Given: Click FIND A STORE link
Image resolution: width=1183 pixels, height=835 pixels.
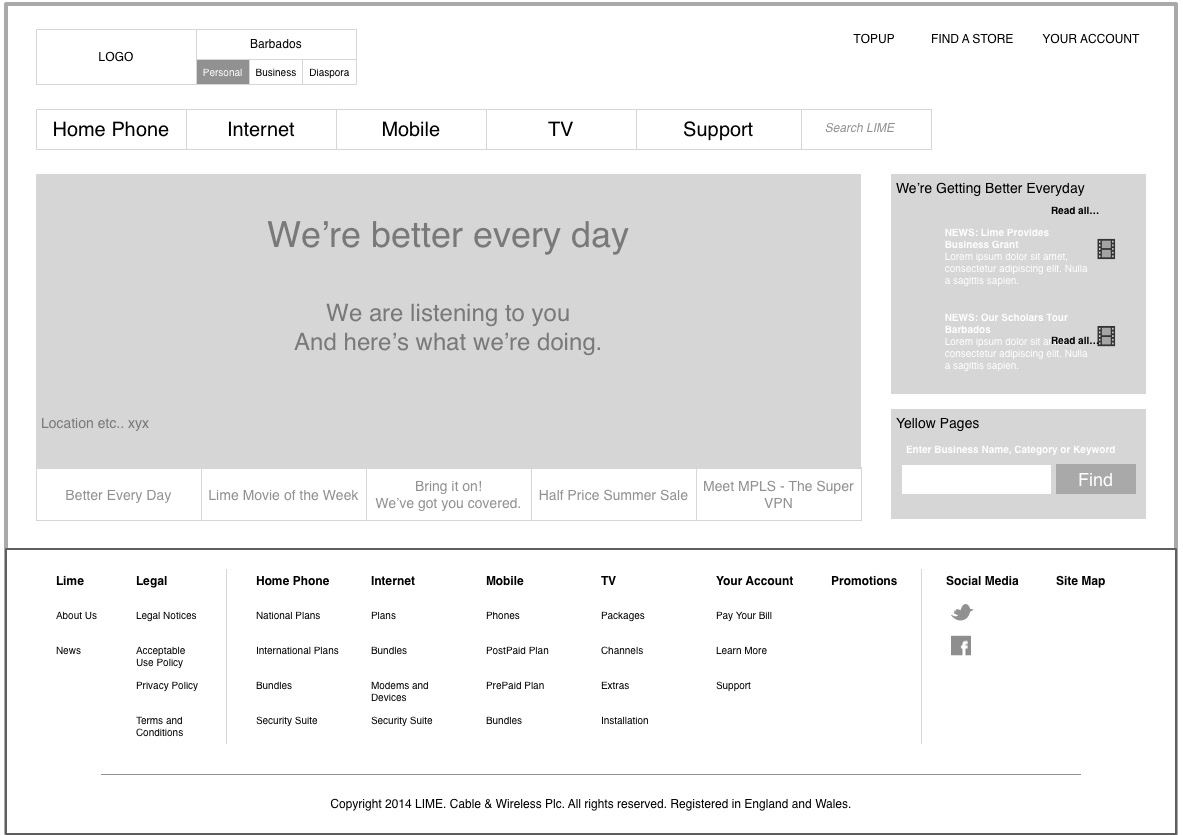Looking at the screenshot, I should click(x=972, y=38).
